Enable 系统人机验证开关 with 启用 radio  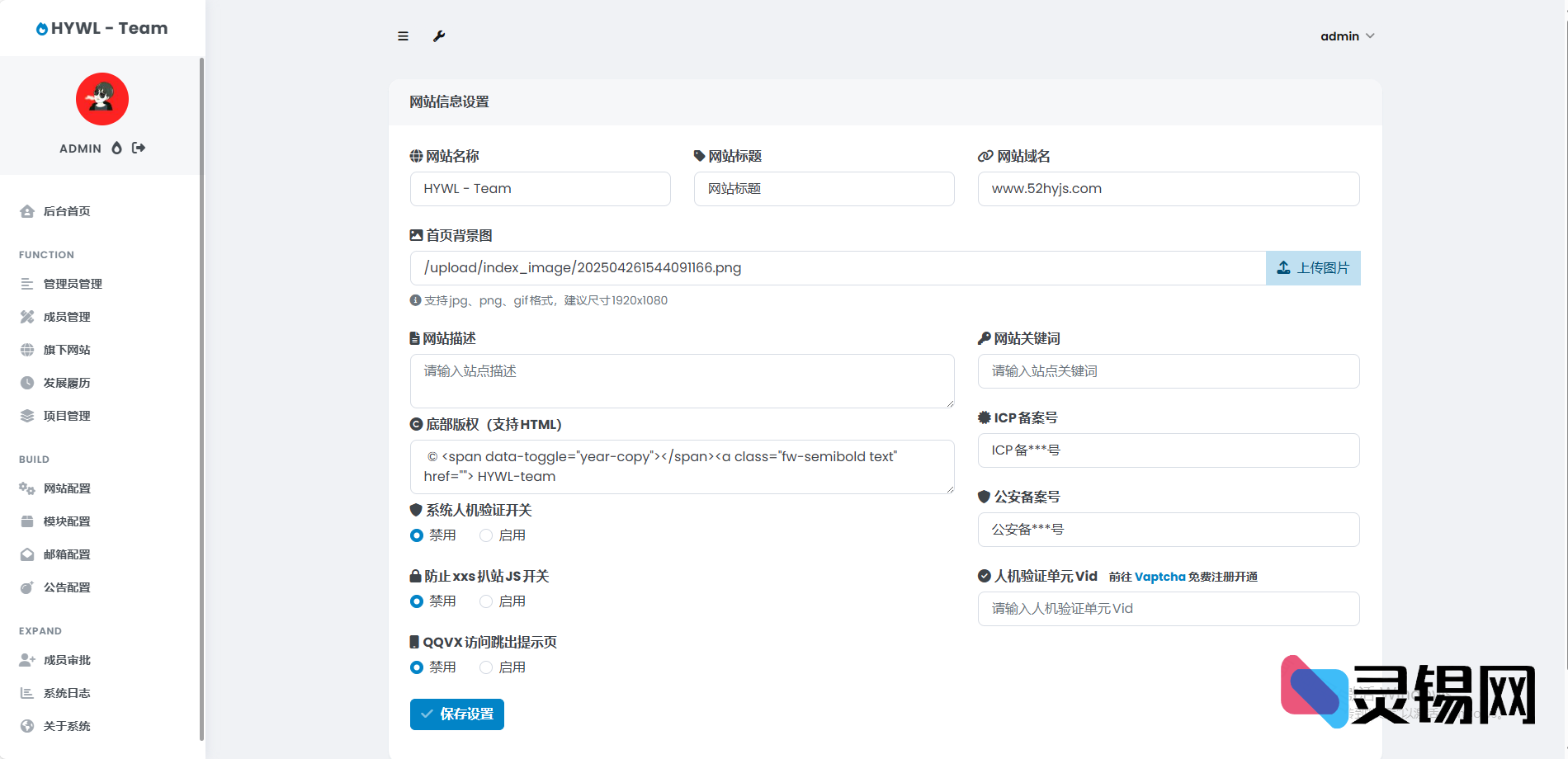(x=486, y=535)
